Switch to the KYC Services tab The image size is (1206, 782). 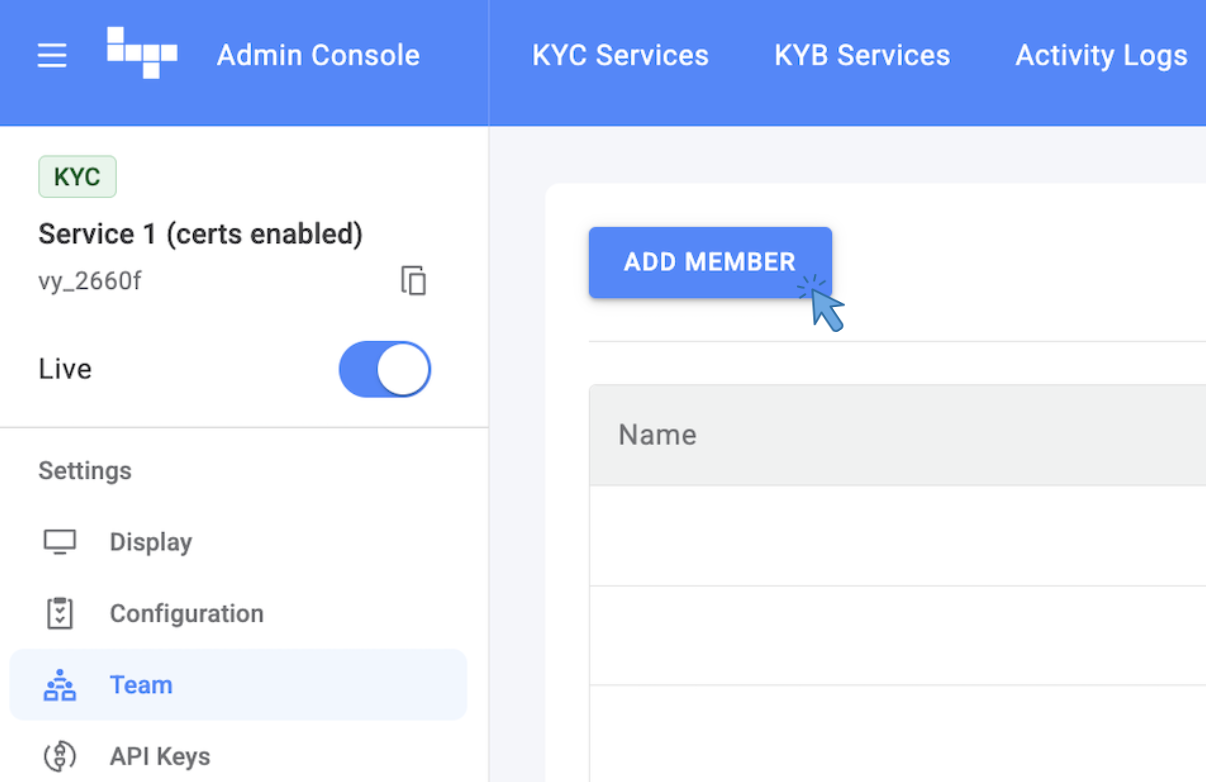(620, 56)
